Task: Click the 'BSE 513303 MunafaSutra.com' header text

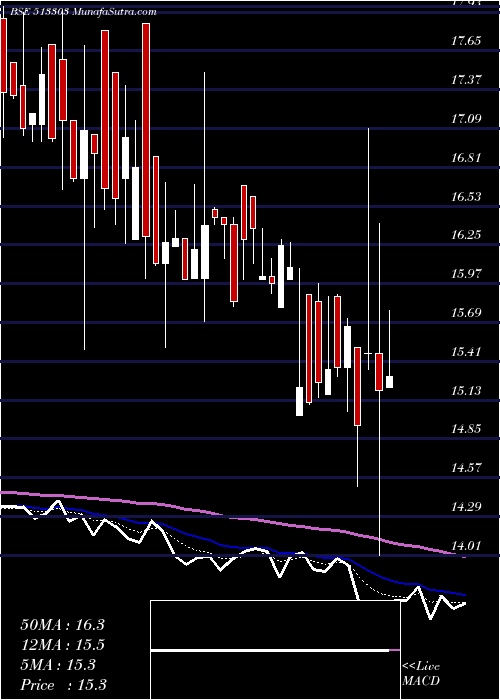Action: [x=81, y=12]
